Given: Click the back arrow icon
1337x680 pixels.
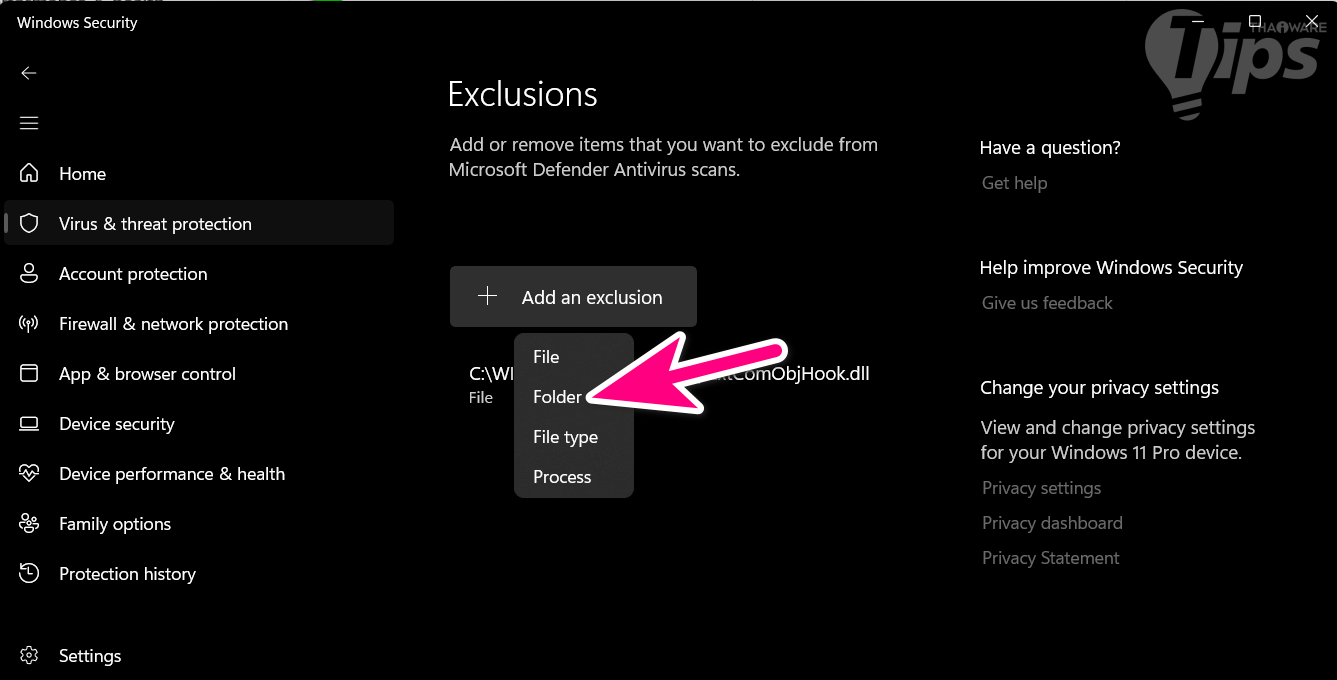Looking at the screenshot, I should click(29, 73).
